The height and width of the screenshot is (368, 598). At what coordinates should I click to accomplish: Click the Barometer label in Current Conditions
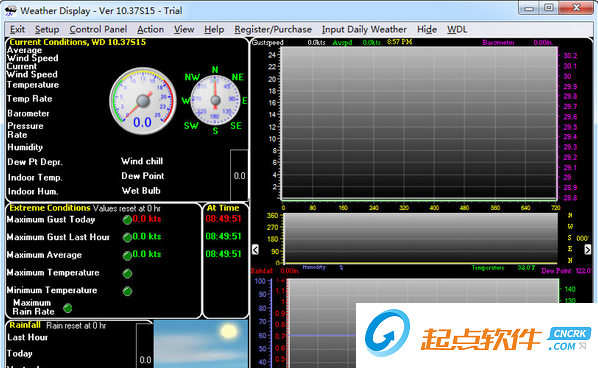(x=28, y=114)
